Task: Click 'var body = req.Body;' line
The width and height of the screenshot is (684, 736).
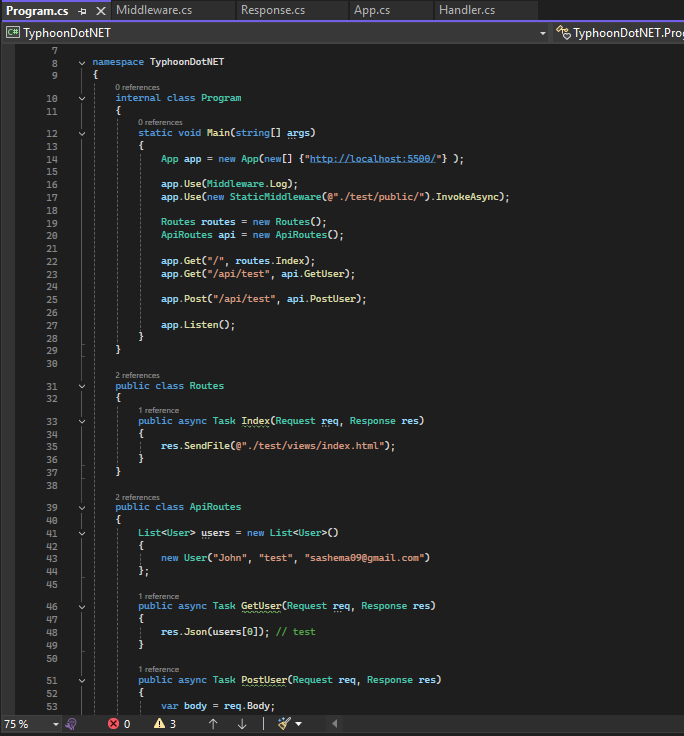Action: point(218,706)
